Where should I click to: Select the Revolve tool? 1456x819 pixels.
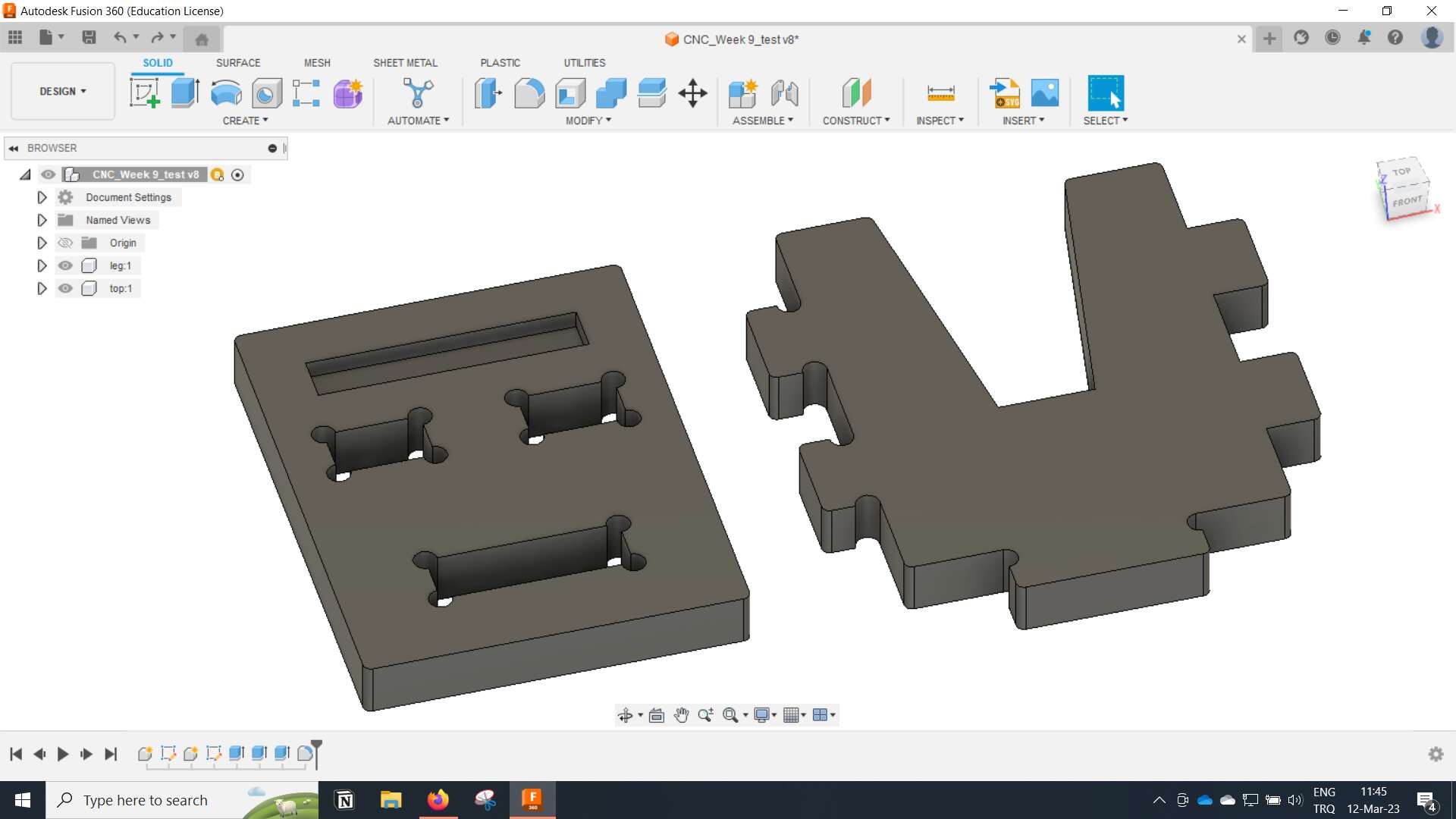[226, 93]
